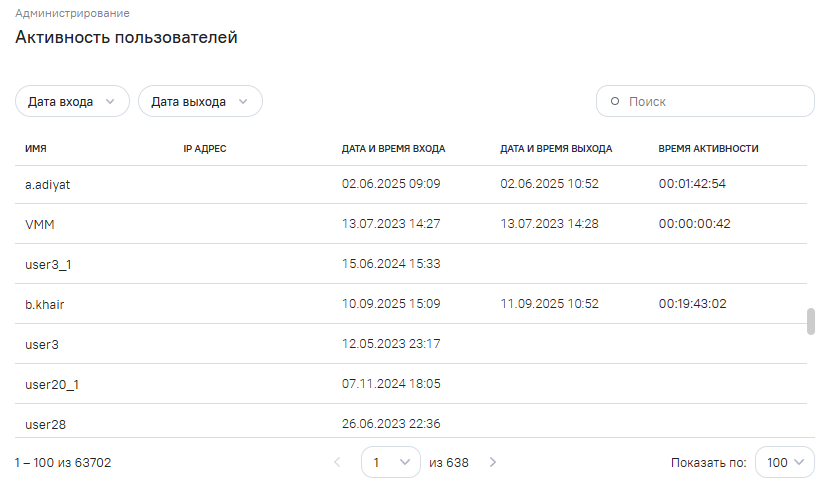This screenshot has width=820, height=483.
Task: Go to next page arrow
Action: pyautogui.click(x=492, y=462)
